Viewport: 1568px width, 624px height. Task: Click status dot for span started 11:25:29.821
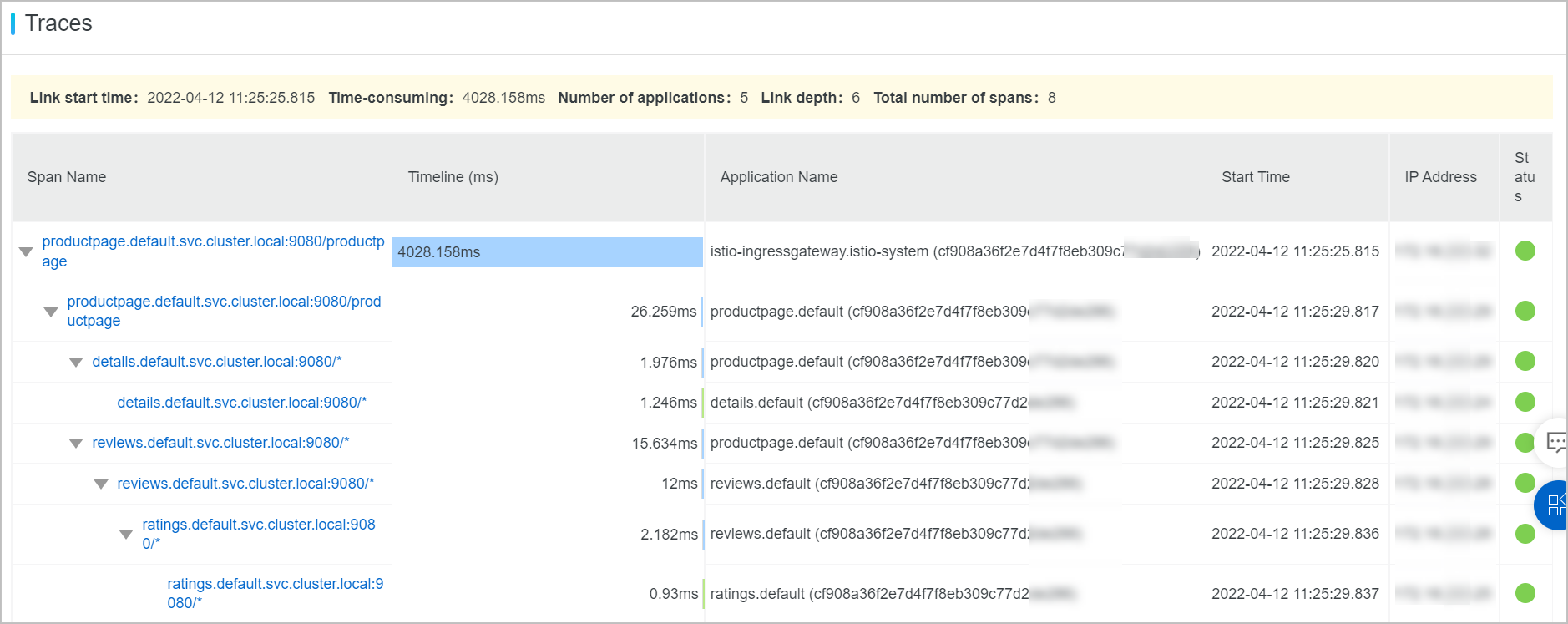1525,402
